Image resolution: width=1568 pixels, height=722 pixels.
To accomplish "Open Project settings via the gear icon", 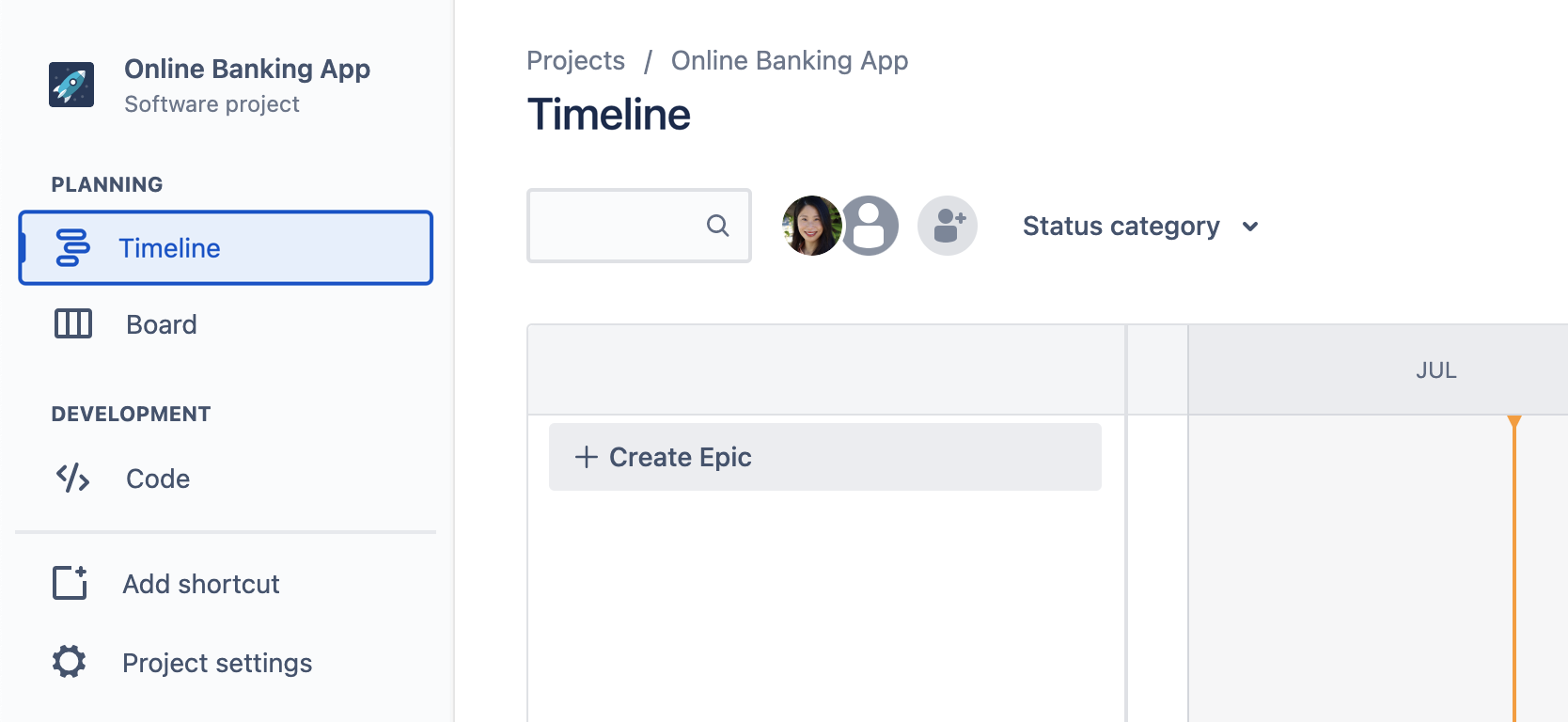I will [68, 662].
